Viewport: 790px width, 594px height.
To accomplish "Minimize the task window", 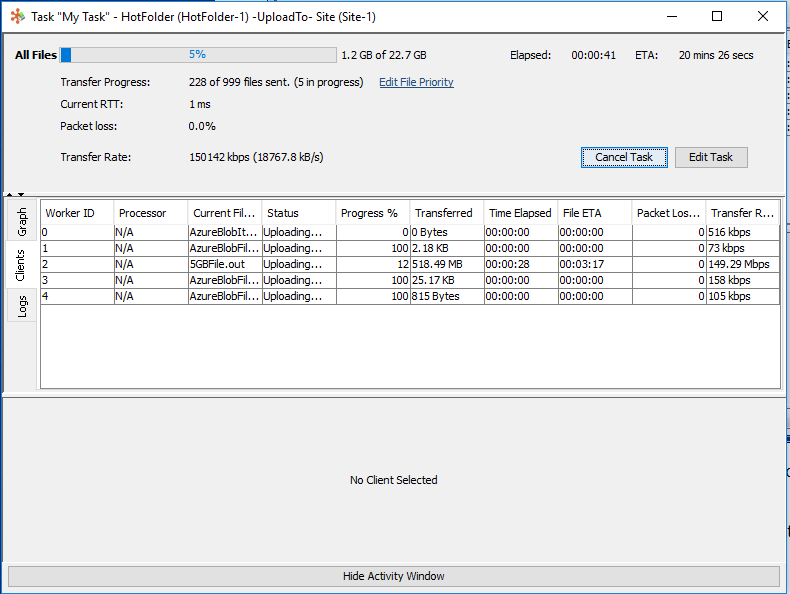I will (671, 16).
